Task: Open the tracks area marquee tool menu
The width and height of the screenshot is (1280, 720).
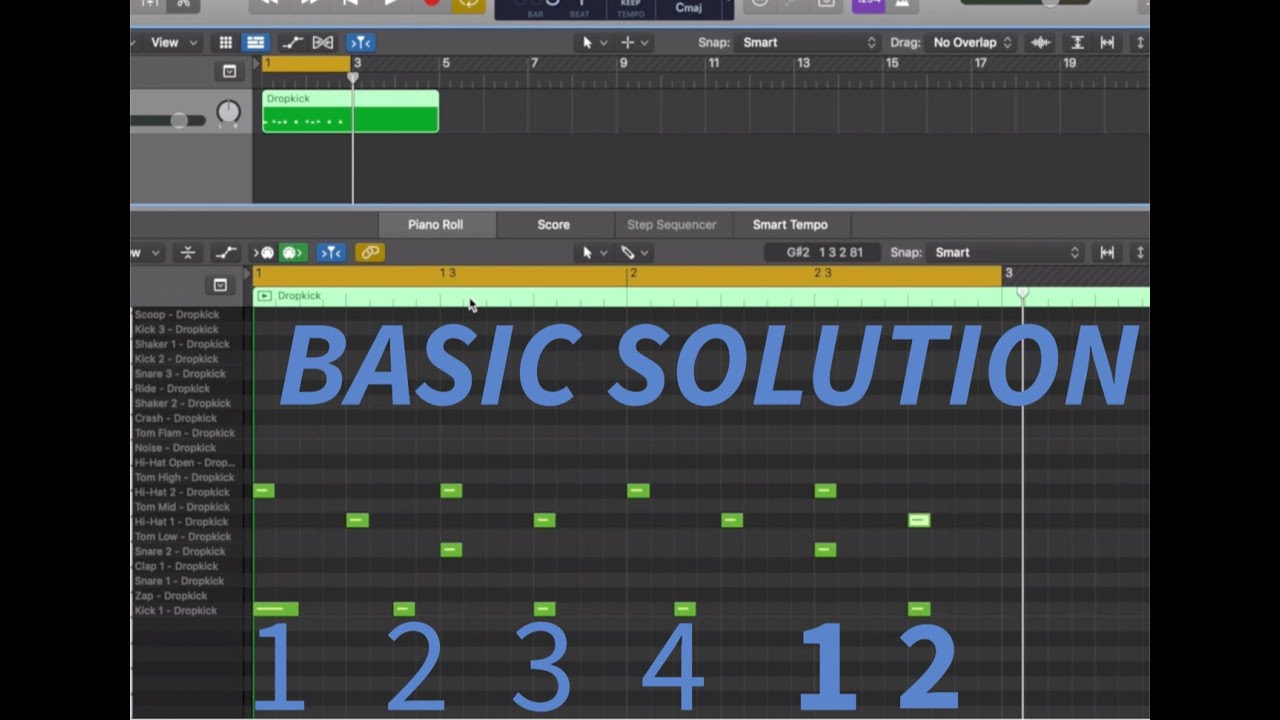Action: pyautogui.click(x=634, y=43)
